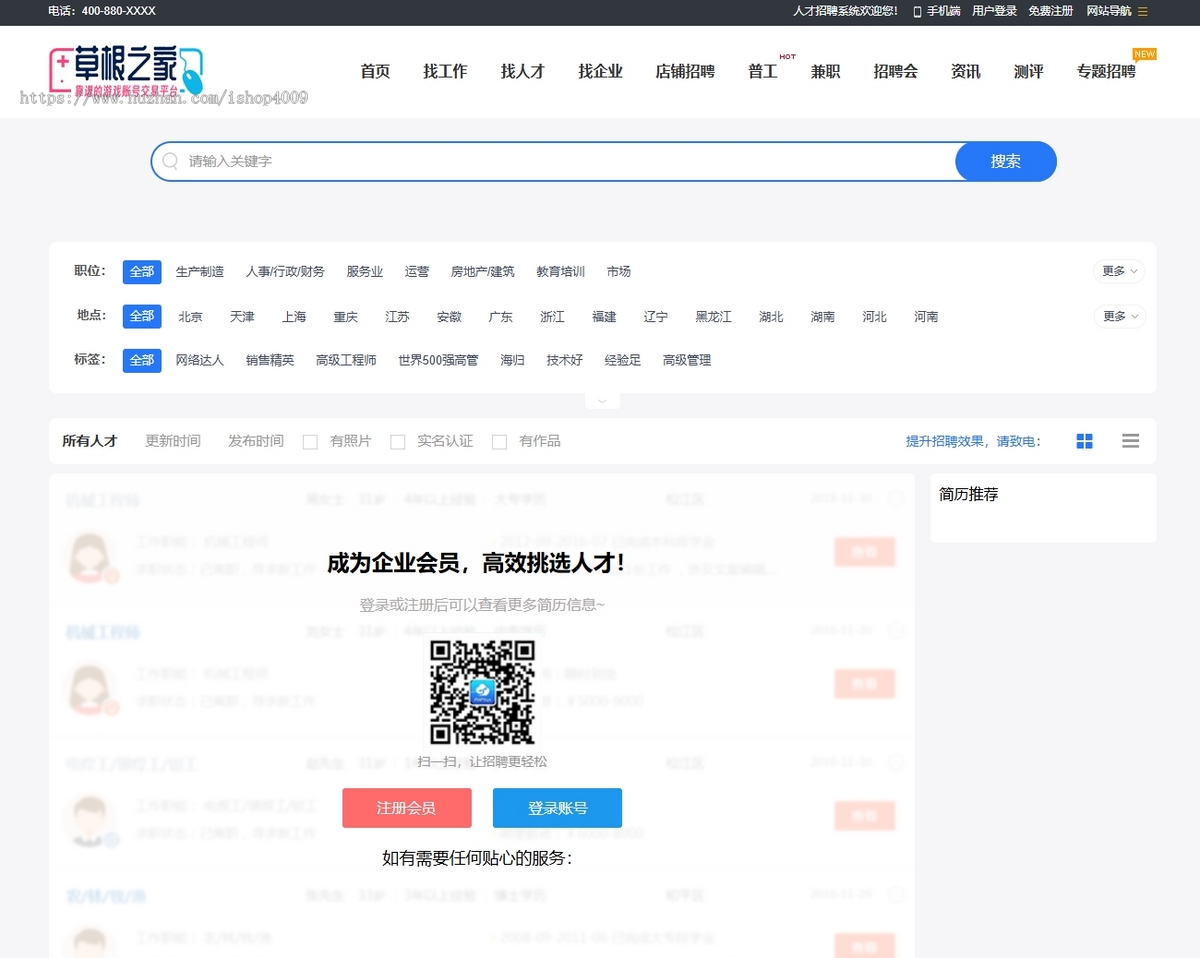
Task: Click the 手机端 phone icon
Action: tap(917, 11)
